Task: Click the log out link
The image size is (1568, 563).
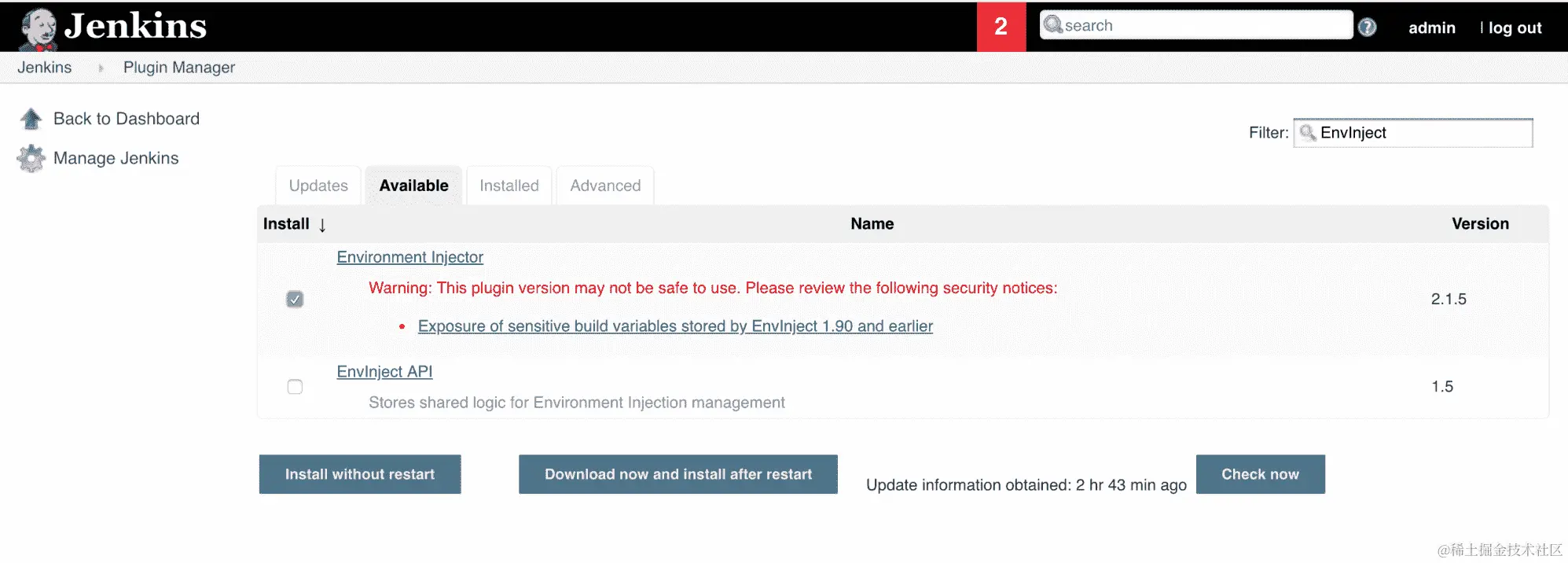Action: point(1515,28)
